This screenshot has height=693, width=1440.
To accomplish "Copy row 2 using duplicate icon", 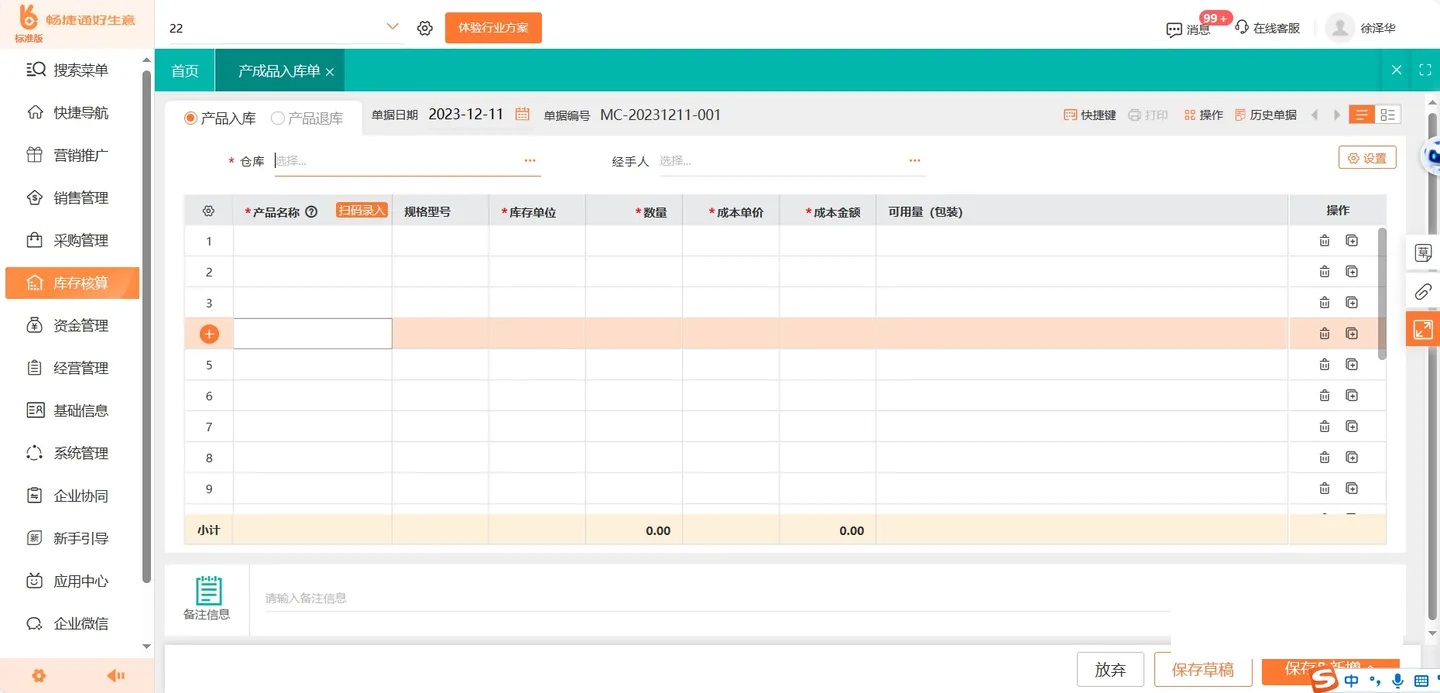I will coord(1352,272).
